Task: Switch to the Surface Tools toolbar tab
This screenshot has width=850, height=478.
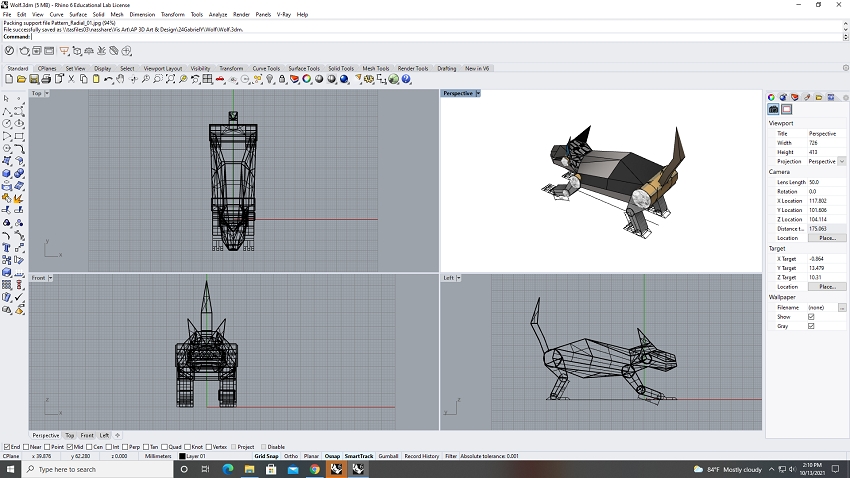Action: [303, 68]
